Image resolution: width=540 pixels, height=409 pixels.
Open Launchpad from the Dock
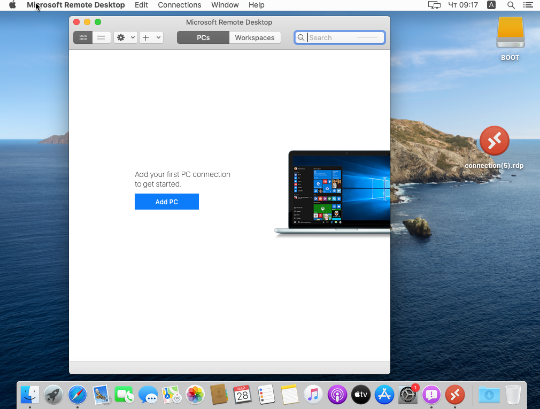tap(53, 395)
